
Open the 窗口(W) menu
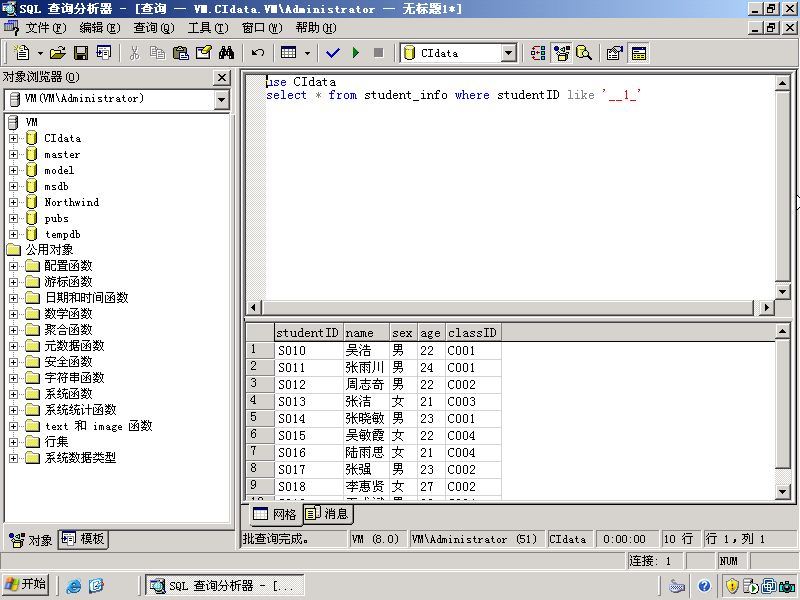coord(262,28)
